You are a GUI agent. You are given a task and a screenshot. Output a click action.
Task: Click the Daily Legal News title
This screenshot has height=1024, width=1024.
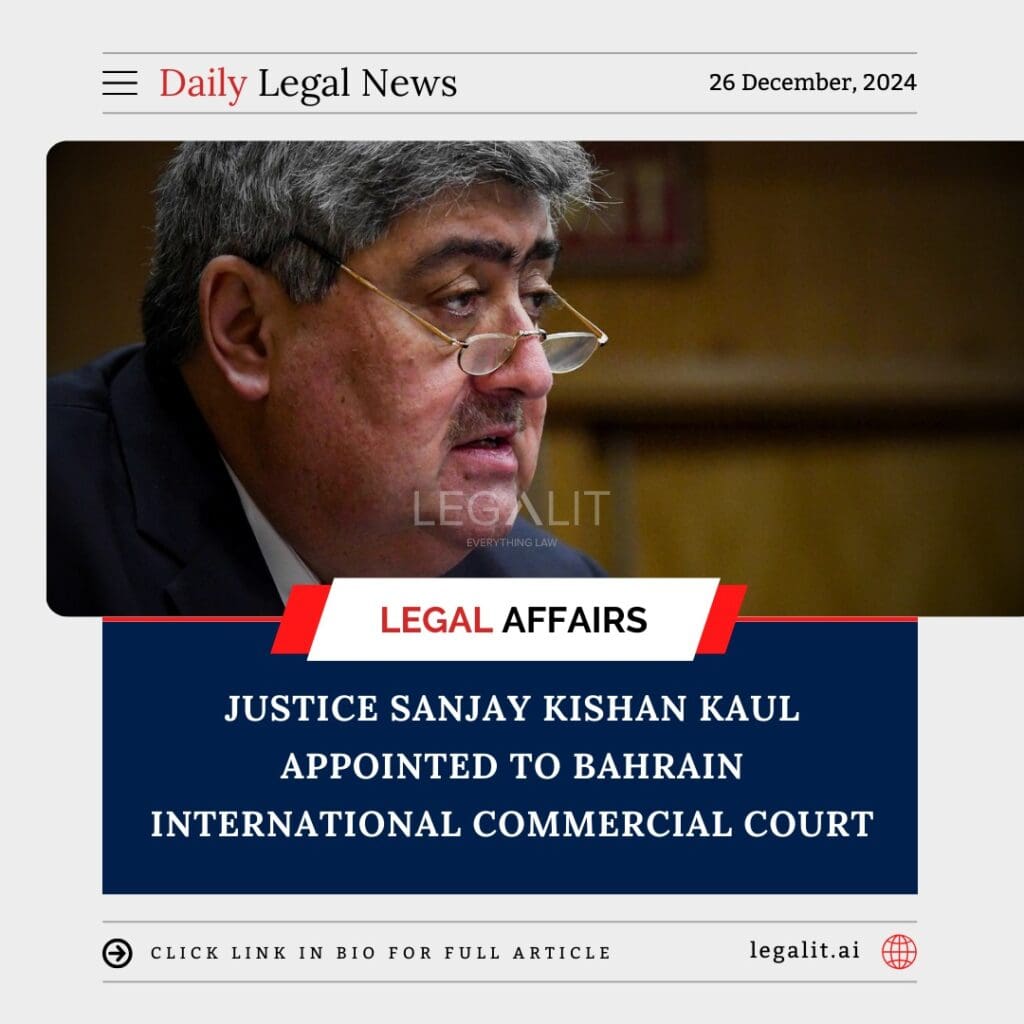[x=308, y=84]
